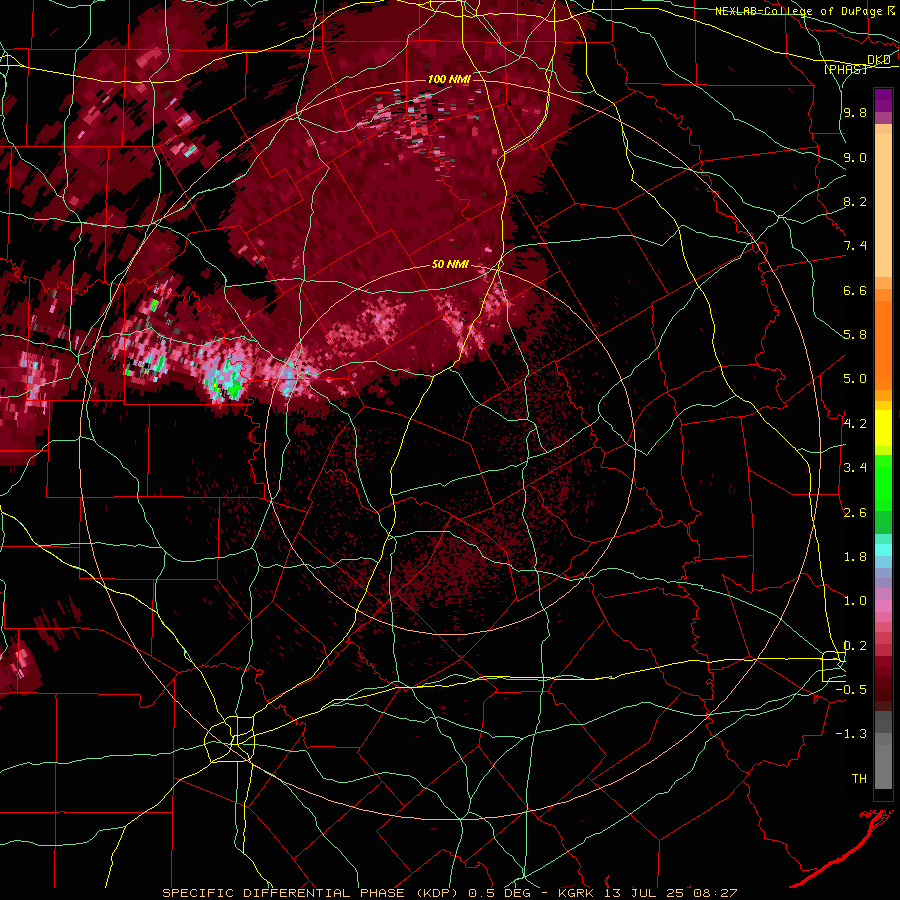Pick the yellow segment of the color bar
The width and height of the screenshot is (900, 900).
pyautogui.click(x=883, y=428)
